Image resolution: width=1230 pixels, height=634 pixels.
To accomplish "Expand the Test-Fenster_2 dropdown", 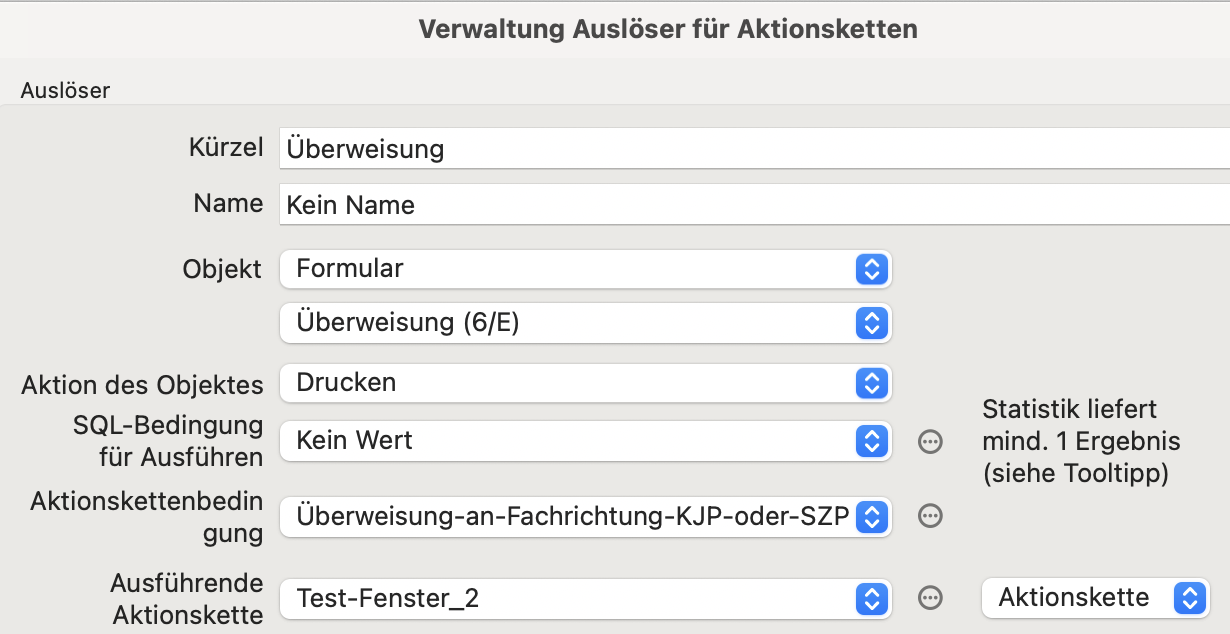I will tap(586, 598).
